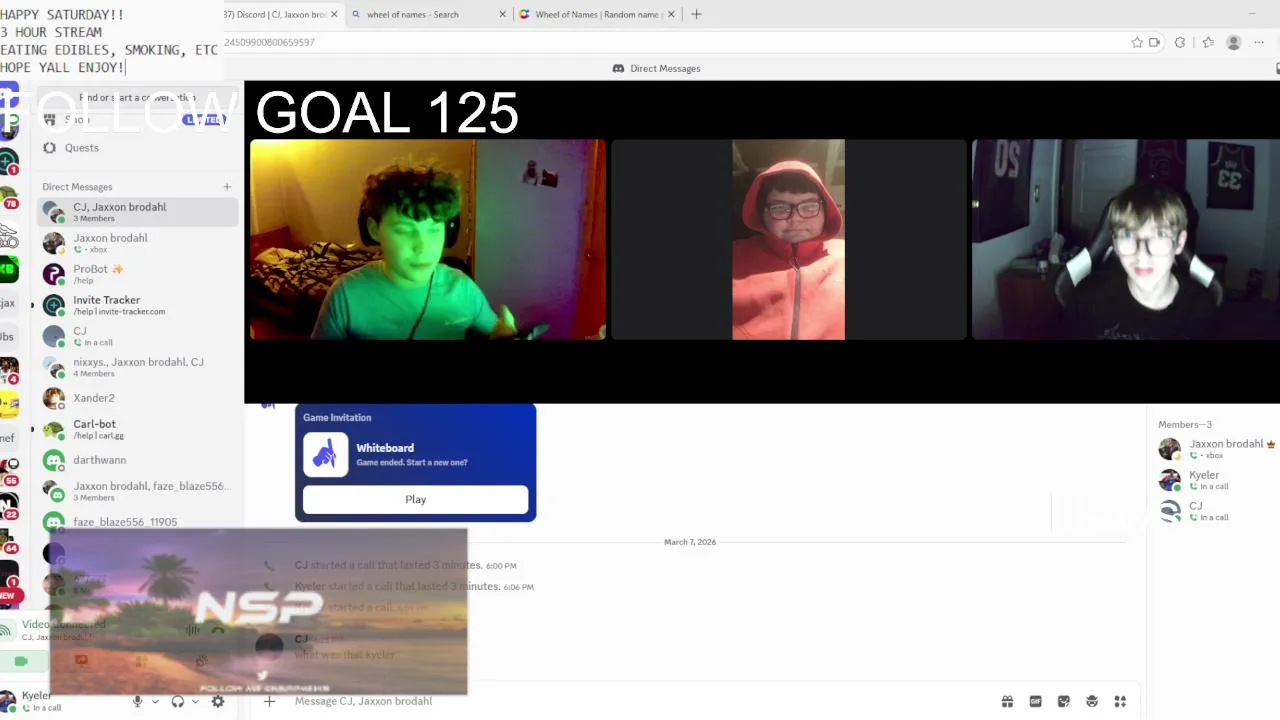Open the Jaxxon brodahl direct message
The height and width of the screenshot is (720, 1280).
coord(139,242)
